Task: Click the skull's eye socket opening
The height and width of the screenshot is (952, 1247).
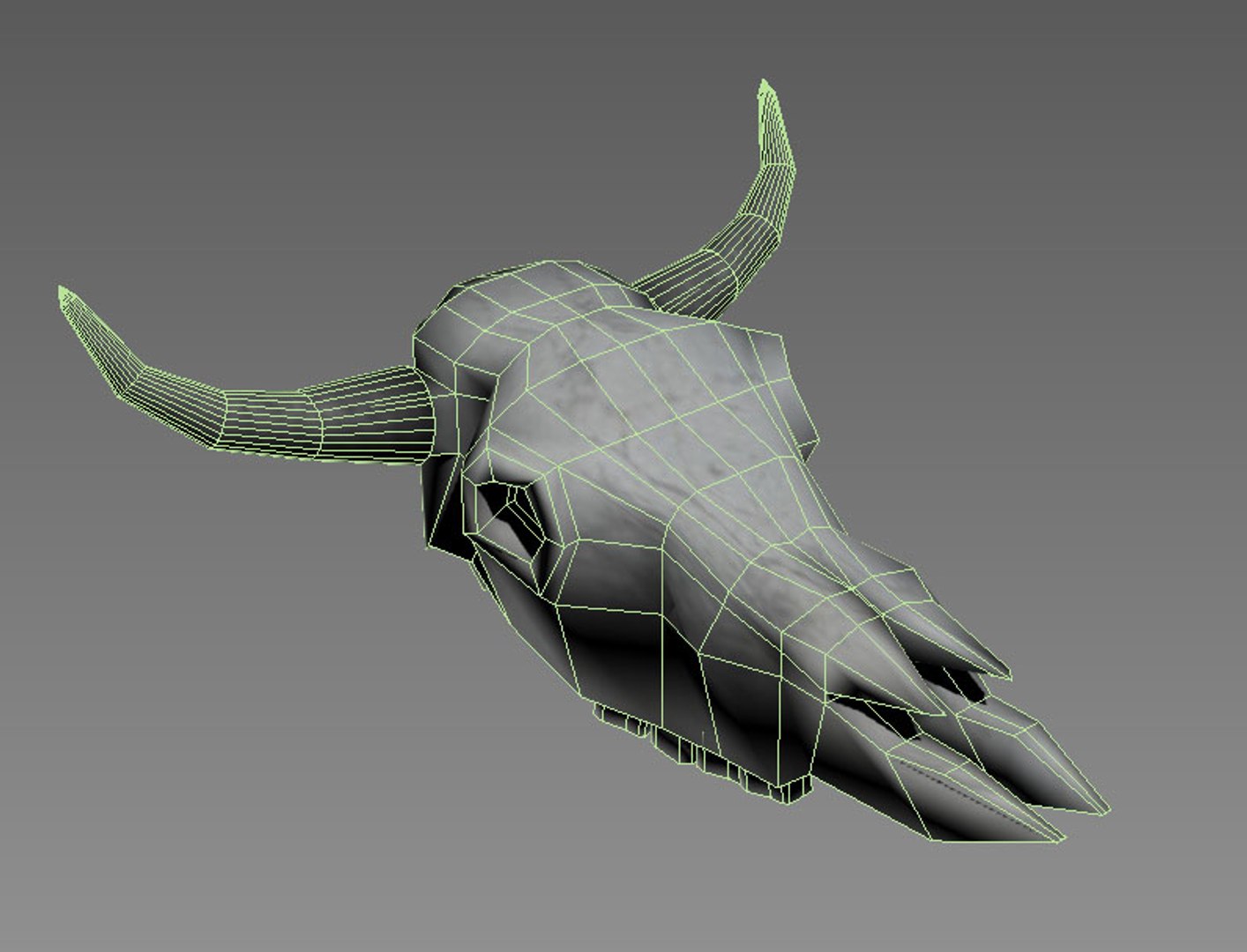Action: click(x=509, y=517)
